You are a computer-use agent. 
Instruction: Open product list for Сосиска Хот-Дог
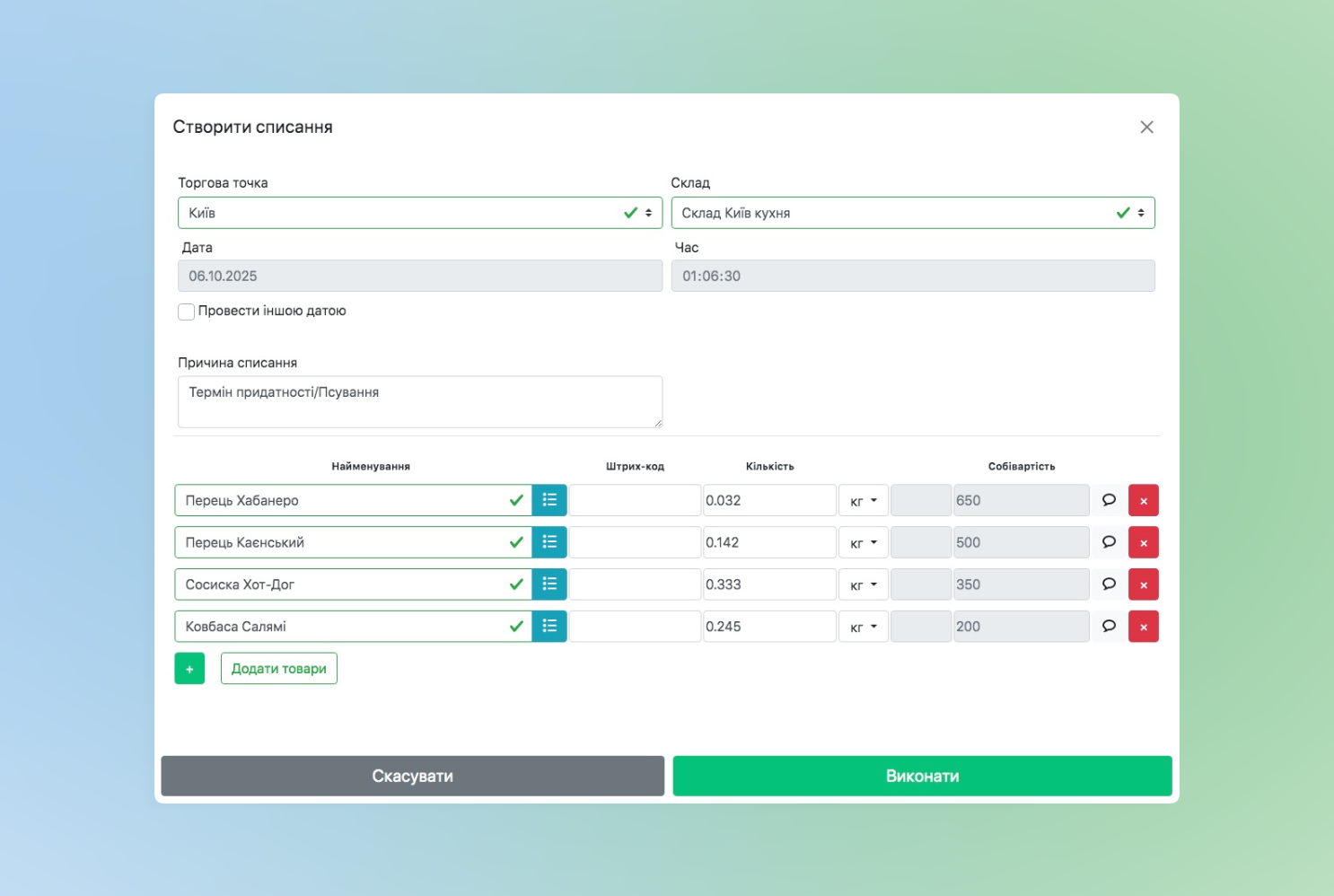(549, 584)
